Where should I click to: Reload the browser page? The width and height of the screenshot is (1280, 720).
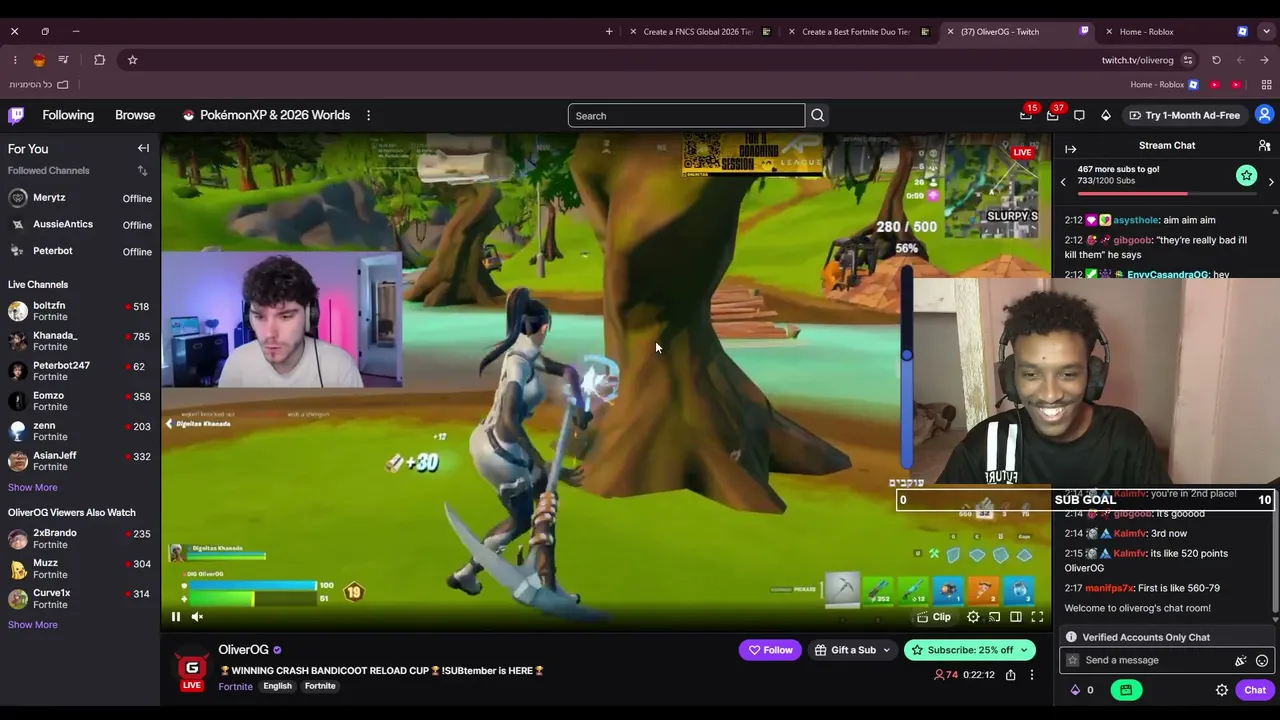pyautogui.click(x=1216, y=60)
